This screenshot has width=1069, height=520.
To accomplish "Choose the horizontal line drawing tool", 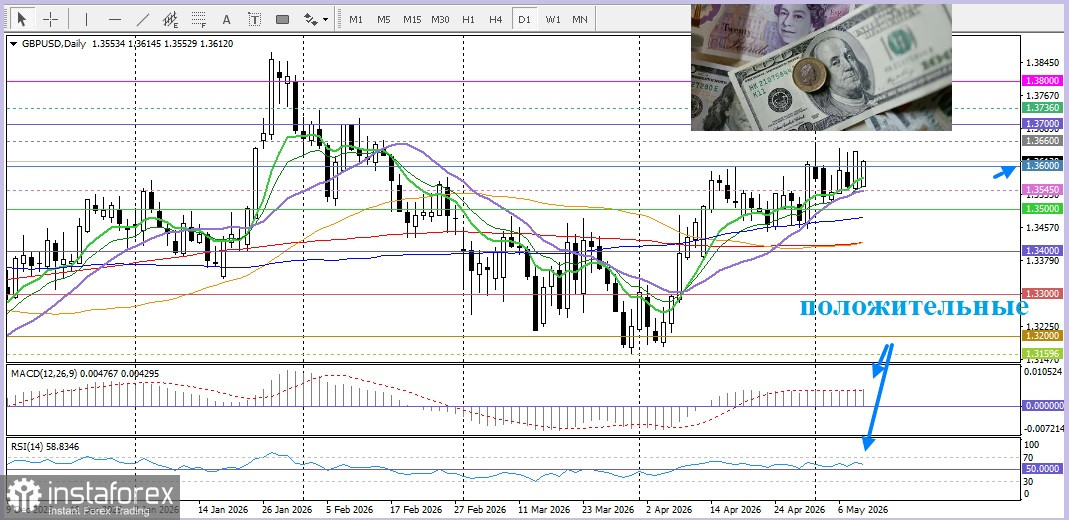I will [x=115, y=19].
